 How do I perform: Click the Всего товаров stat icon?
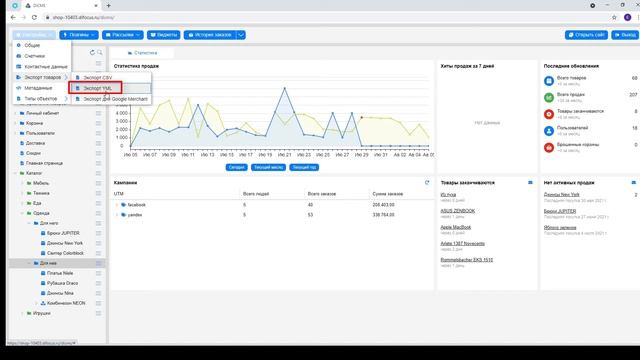click(549, 81)
